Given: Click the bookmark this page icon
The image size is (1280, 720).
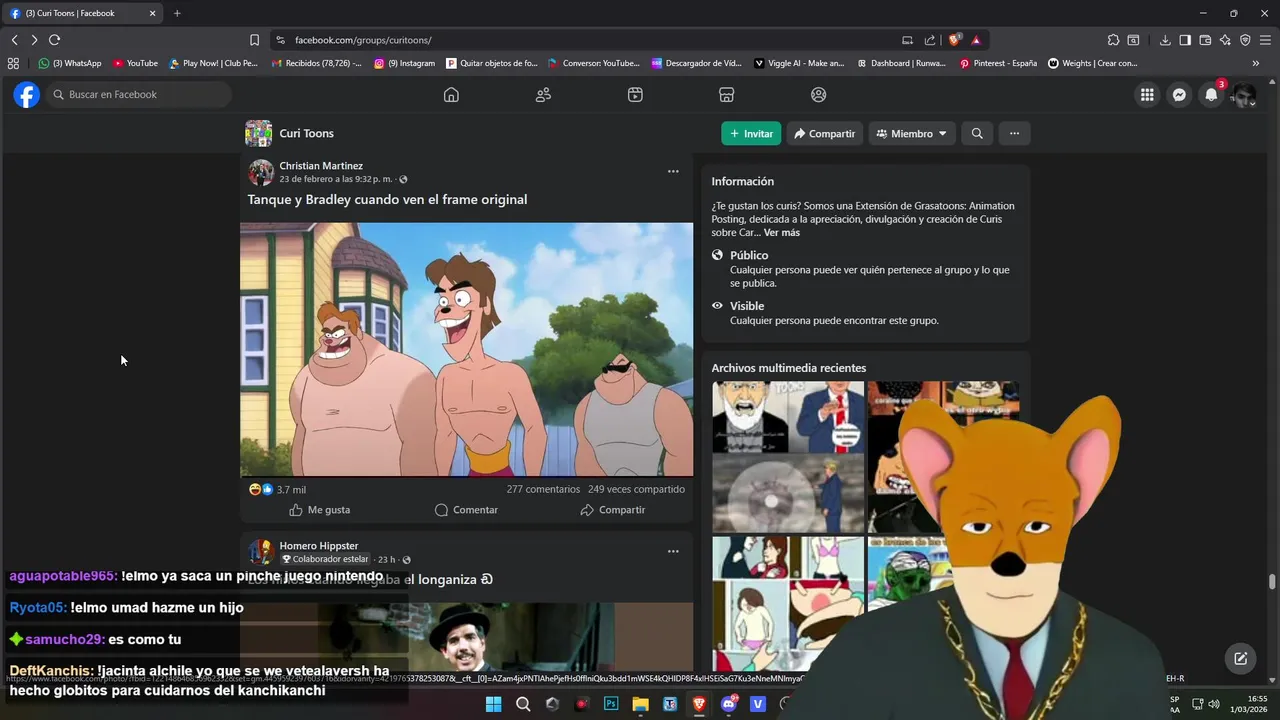Looking at the screenshot, I should point(254,40).
